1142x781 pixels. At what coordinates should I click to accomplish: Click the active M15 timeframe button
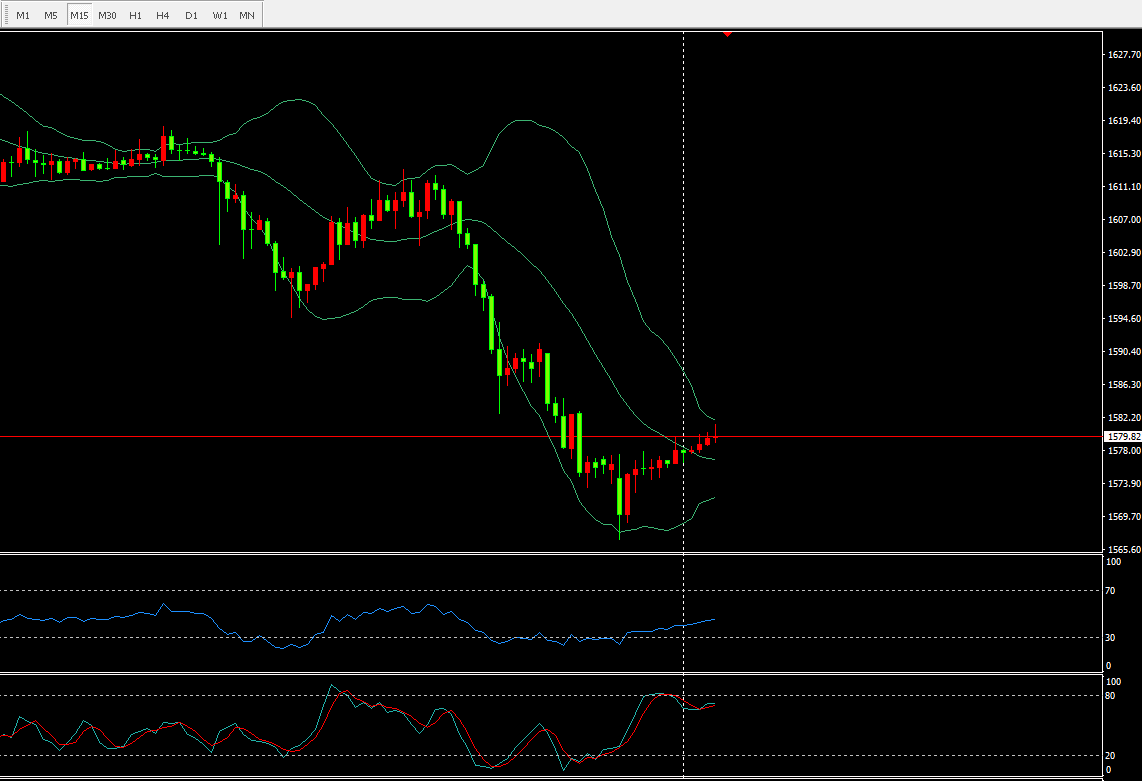(79, 15)
